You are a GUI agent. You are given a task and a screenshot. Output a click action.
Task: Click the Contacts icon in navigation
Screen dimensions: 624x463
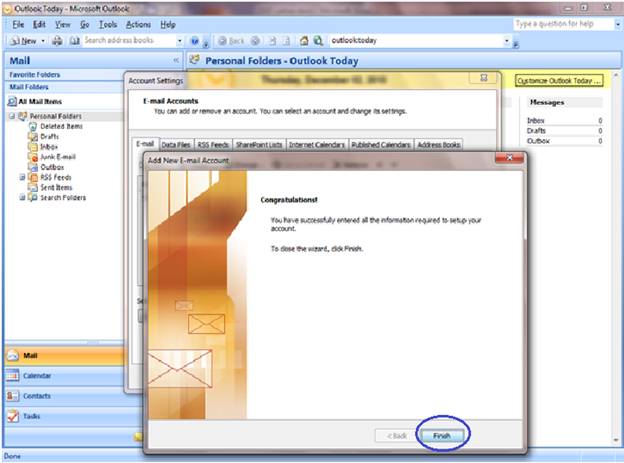tap(13, 396)
